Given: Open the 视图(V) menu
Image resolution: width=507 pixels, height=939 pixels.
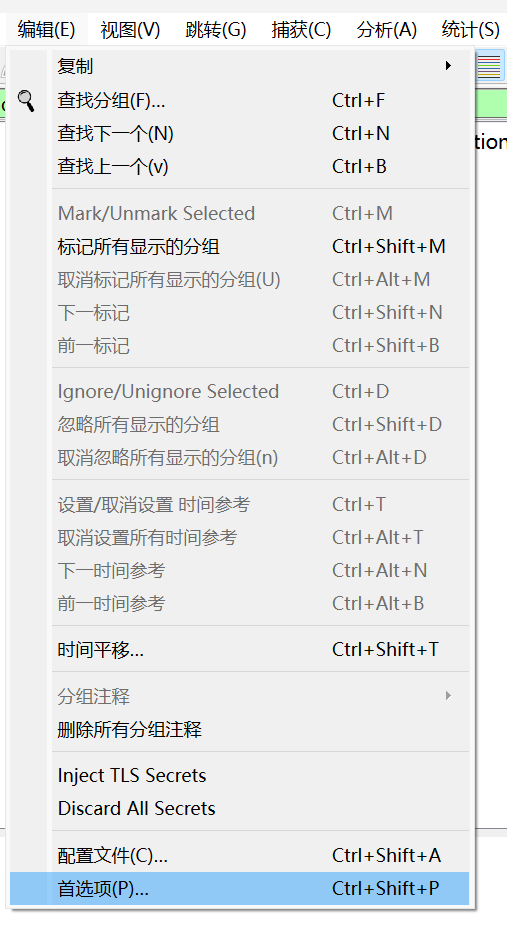Looking at the screenshot, I should click(x=130, y=29).
